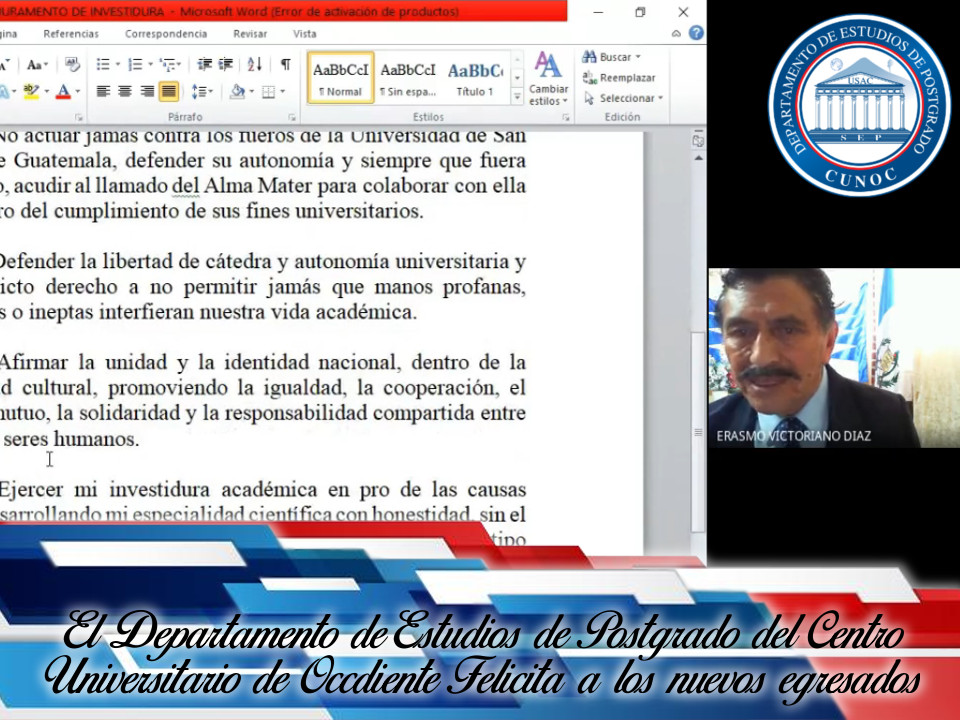Click the CUNOC postgraduate department logo

coord(858,104)
